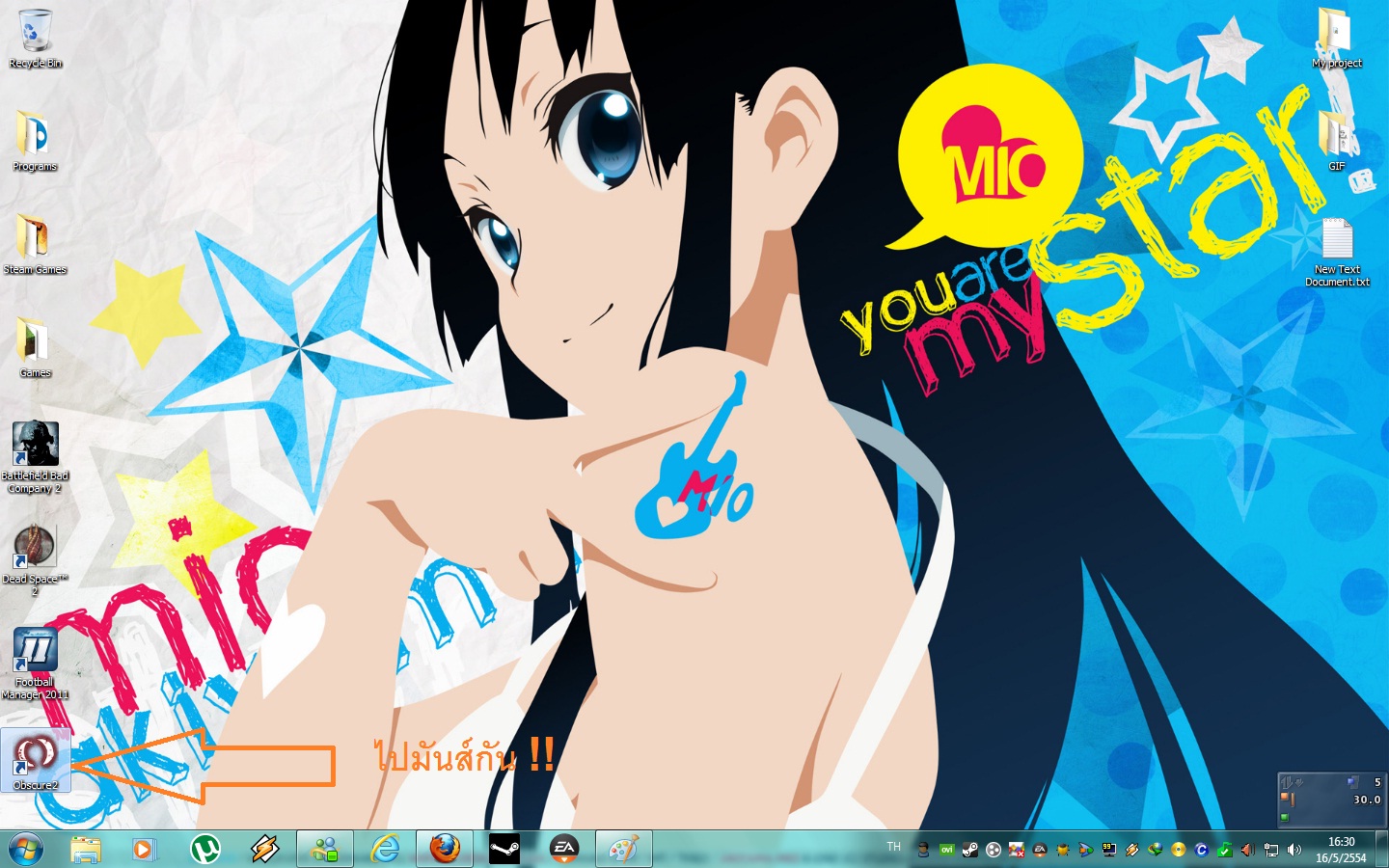Switch to Windows Live Messenger taskbar button
Viewport: 1389px width, 868px height.
[x=325, y=849]
